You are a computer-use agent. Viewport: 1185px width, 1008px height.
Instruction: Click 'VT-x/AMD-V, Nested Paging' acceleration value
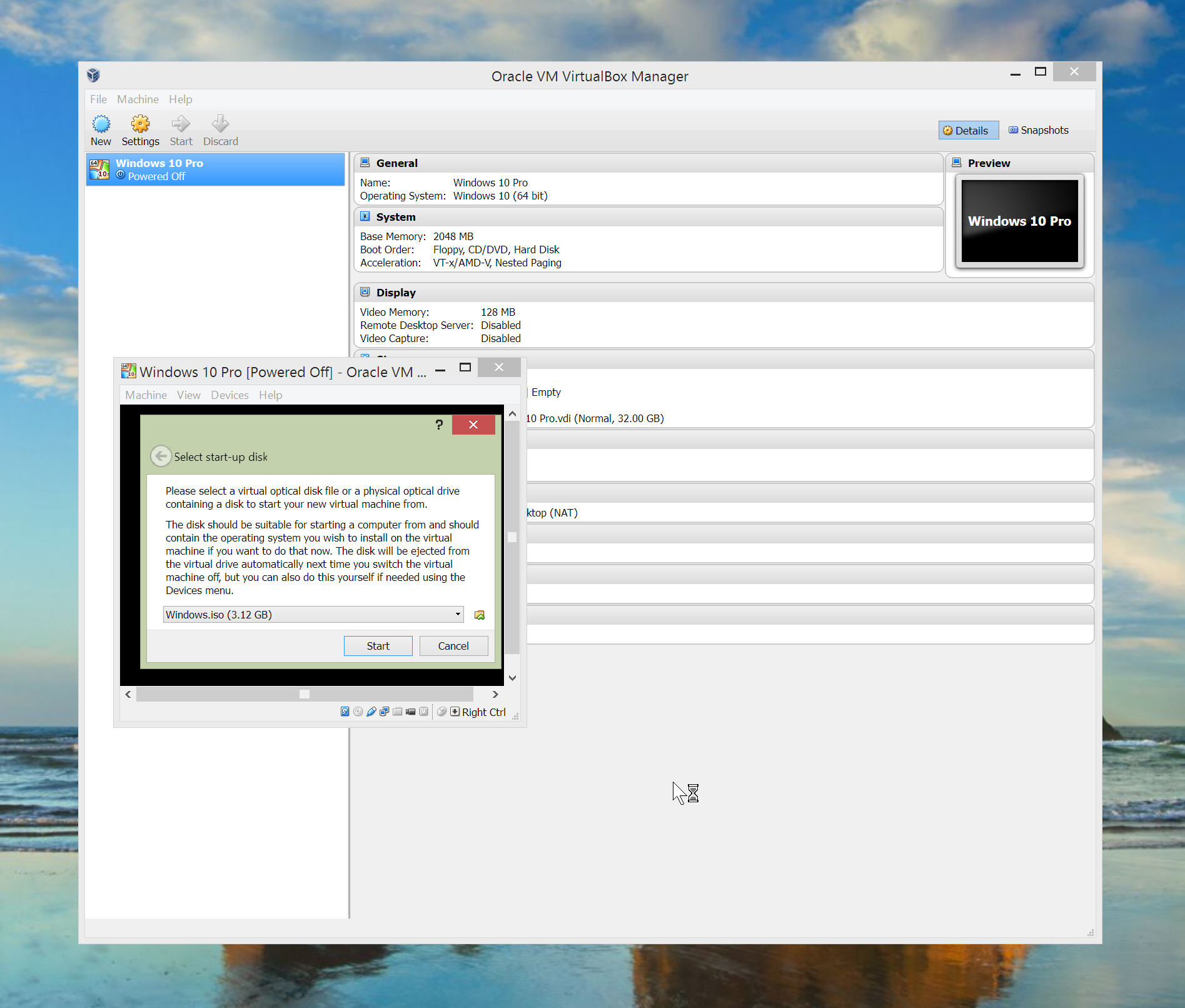(497, 263)
